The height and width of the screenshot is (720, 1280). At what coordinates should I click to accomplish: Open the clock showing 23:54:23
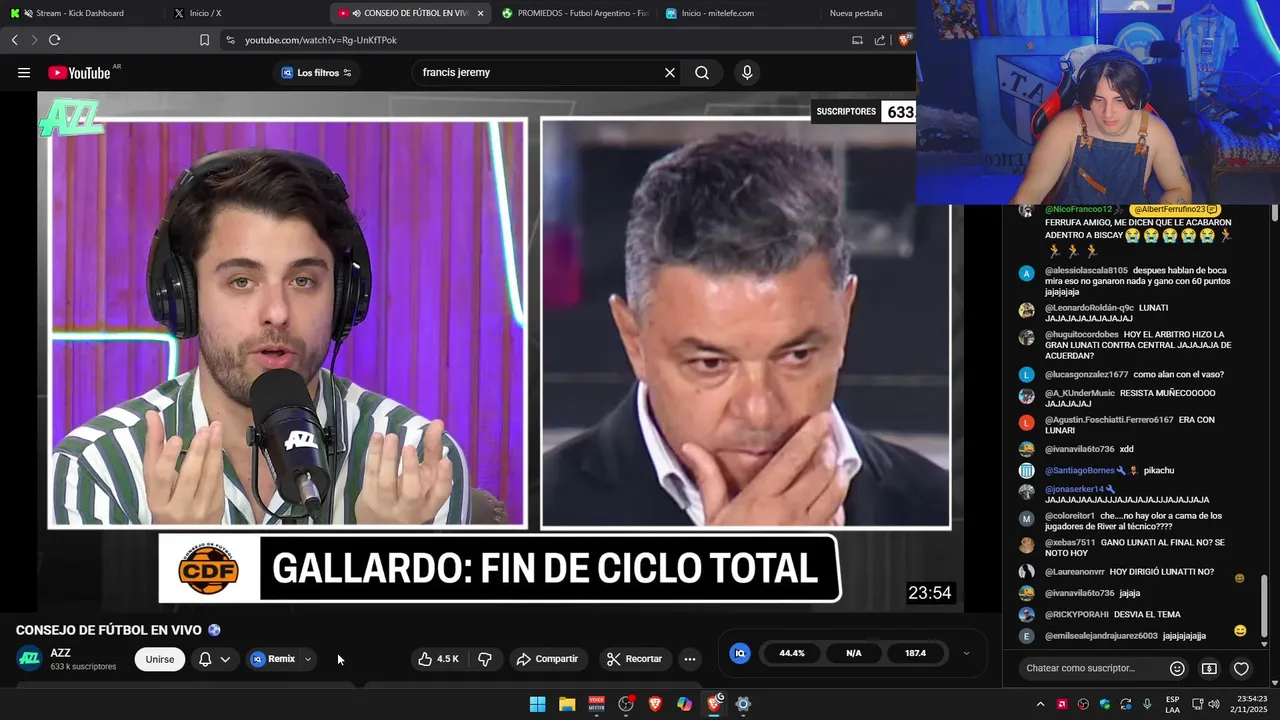click(x=1251, y=704)
